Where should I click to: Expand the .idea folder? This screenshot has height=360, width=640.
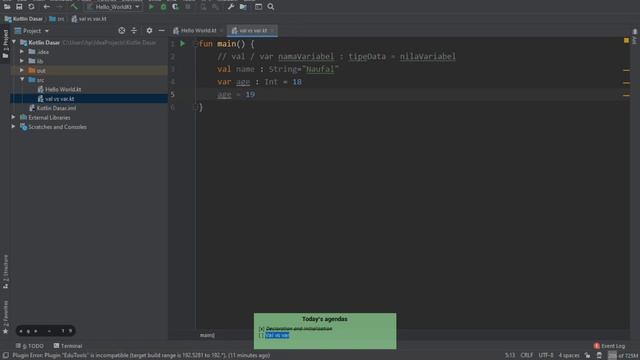point(22,51)
